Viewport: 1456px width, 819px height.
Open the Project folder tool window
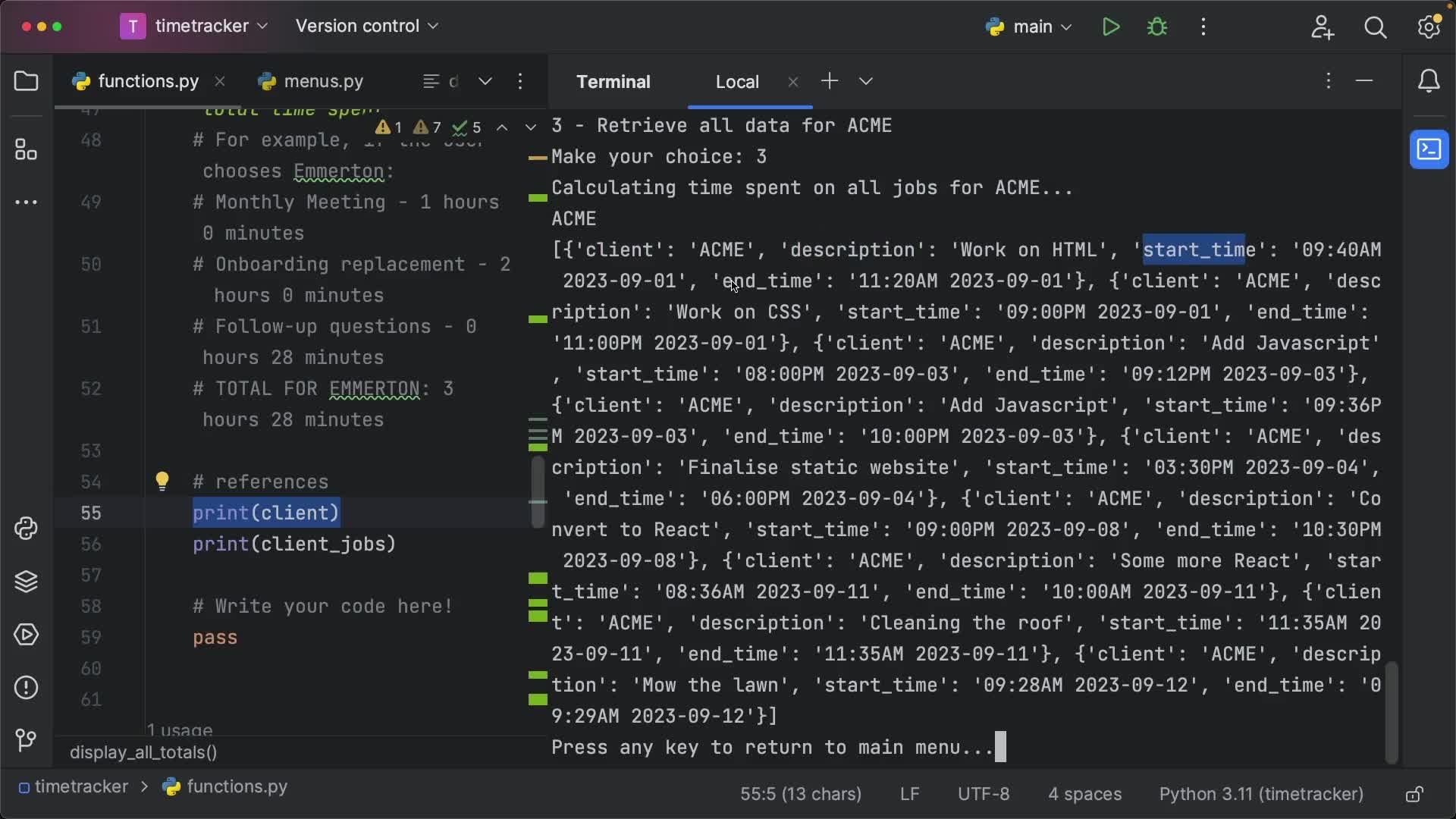point(27,81)
